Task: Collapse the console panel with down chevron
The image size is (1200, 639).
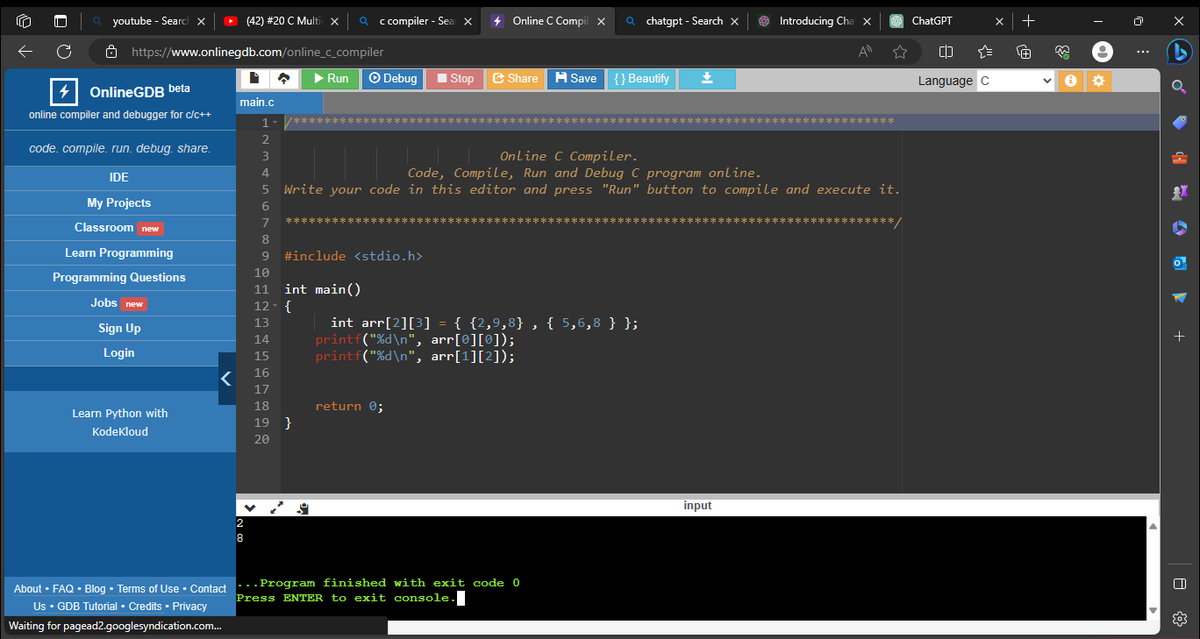Action: (250, 507)
